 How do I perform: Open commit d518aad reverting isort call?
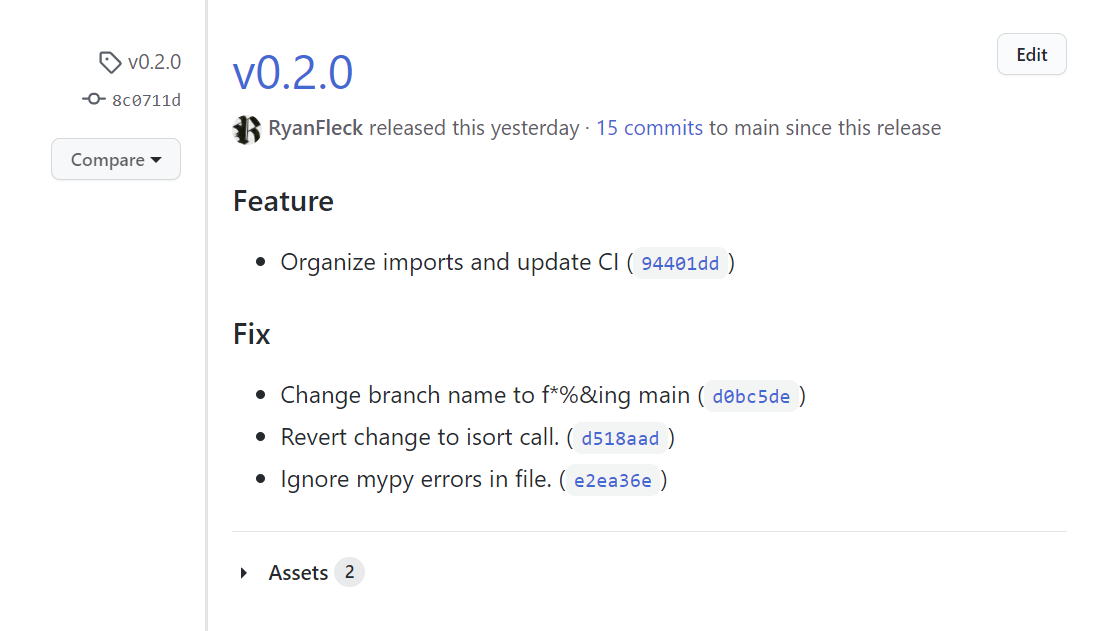point(620,438)
